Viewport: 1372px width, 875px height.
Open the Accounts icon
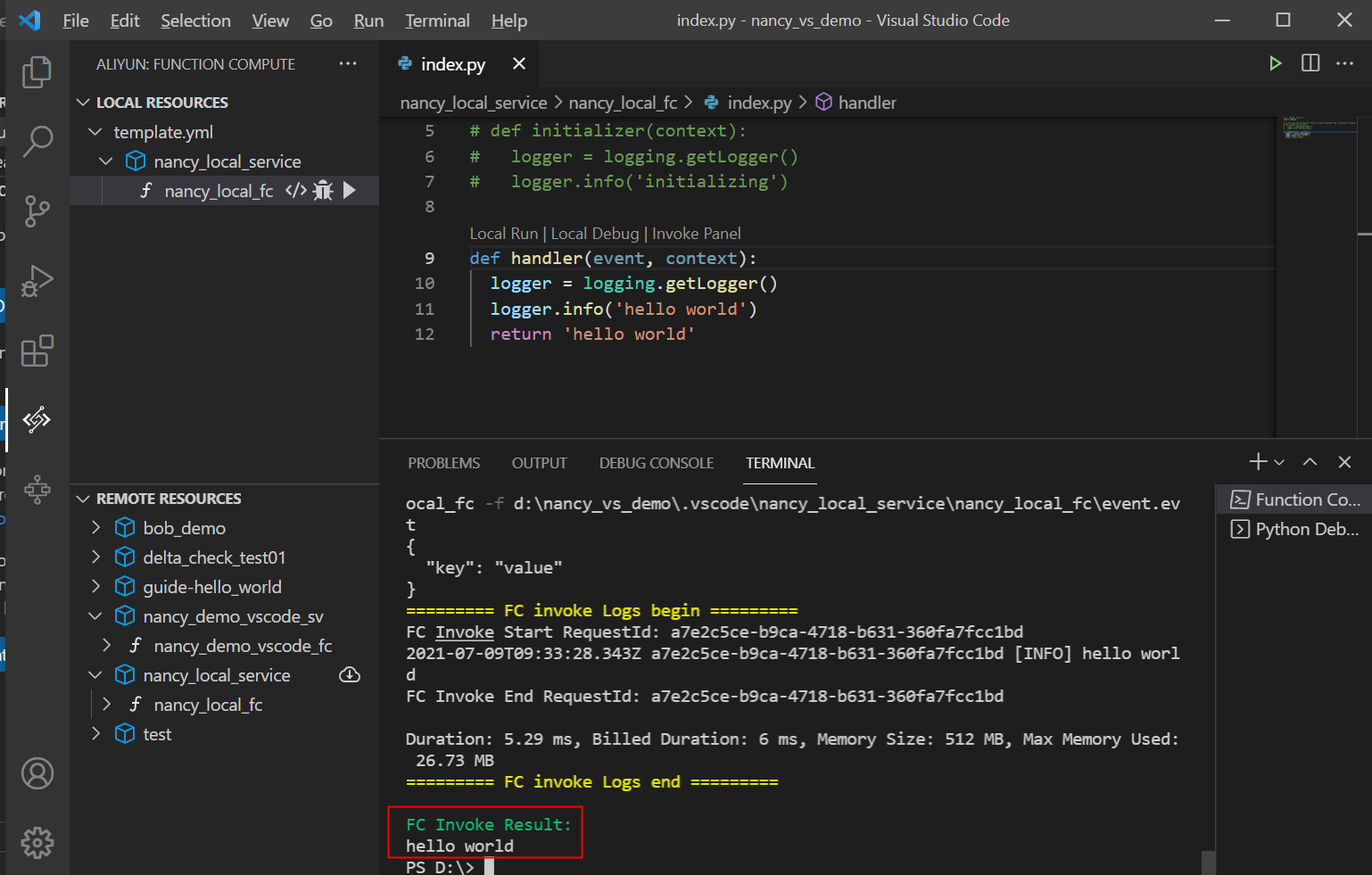coord(37,773)
